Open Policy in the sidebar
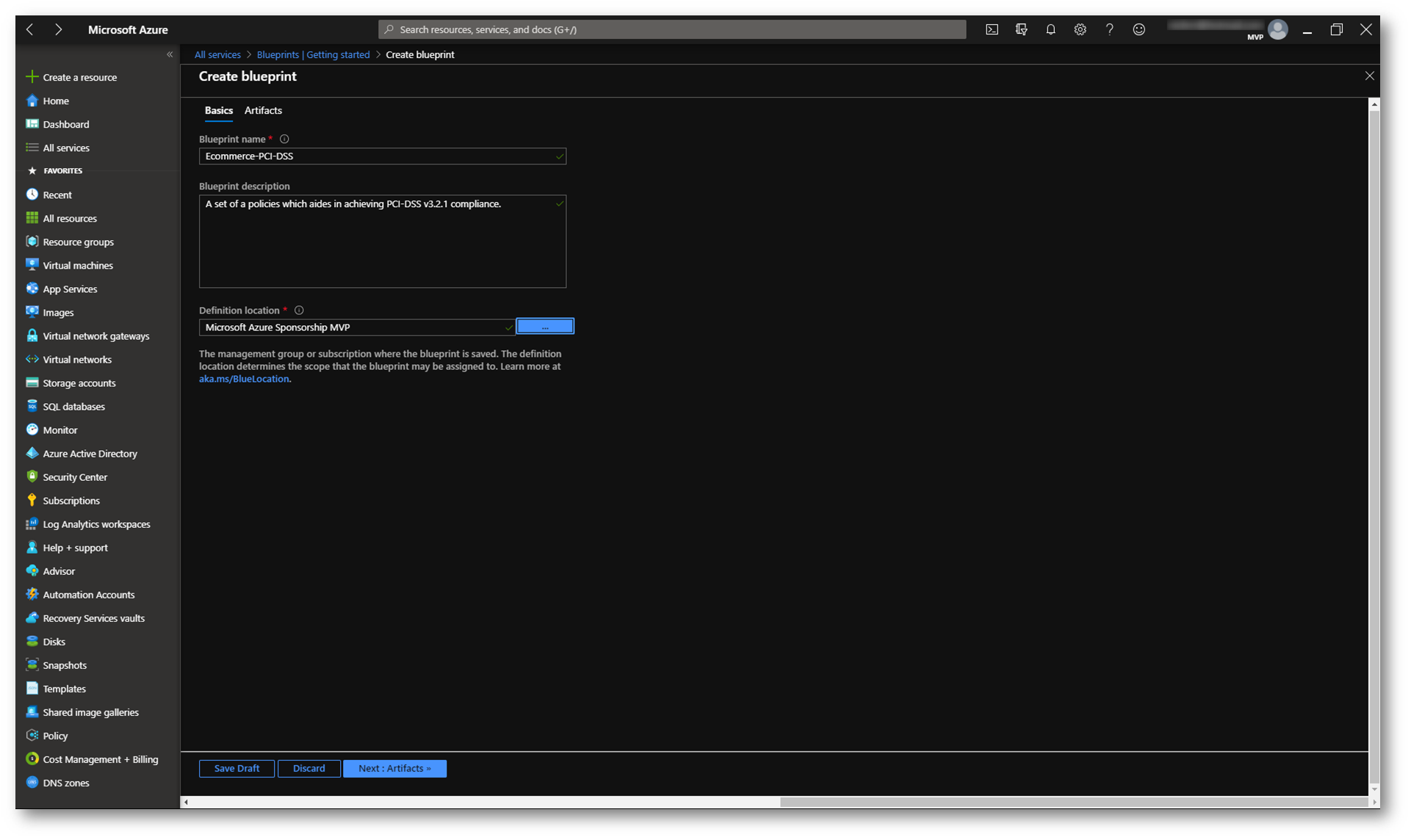Viewport: 1411px width, 840px height. (47, 735)
